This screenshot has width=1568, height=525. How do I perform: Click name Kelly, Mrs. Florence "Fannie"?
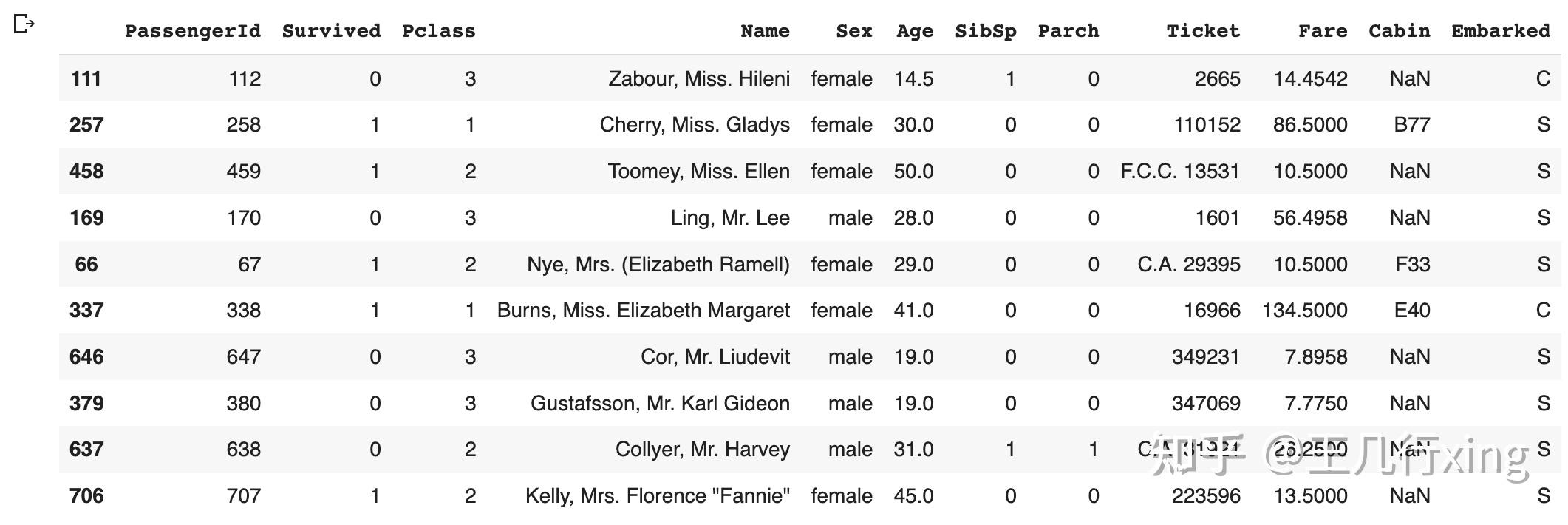[x=657, y=496]
